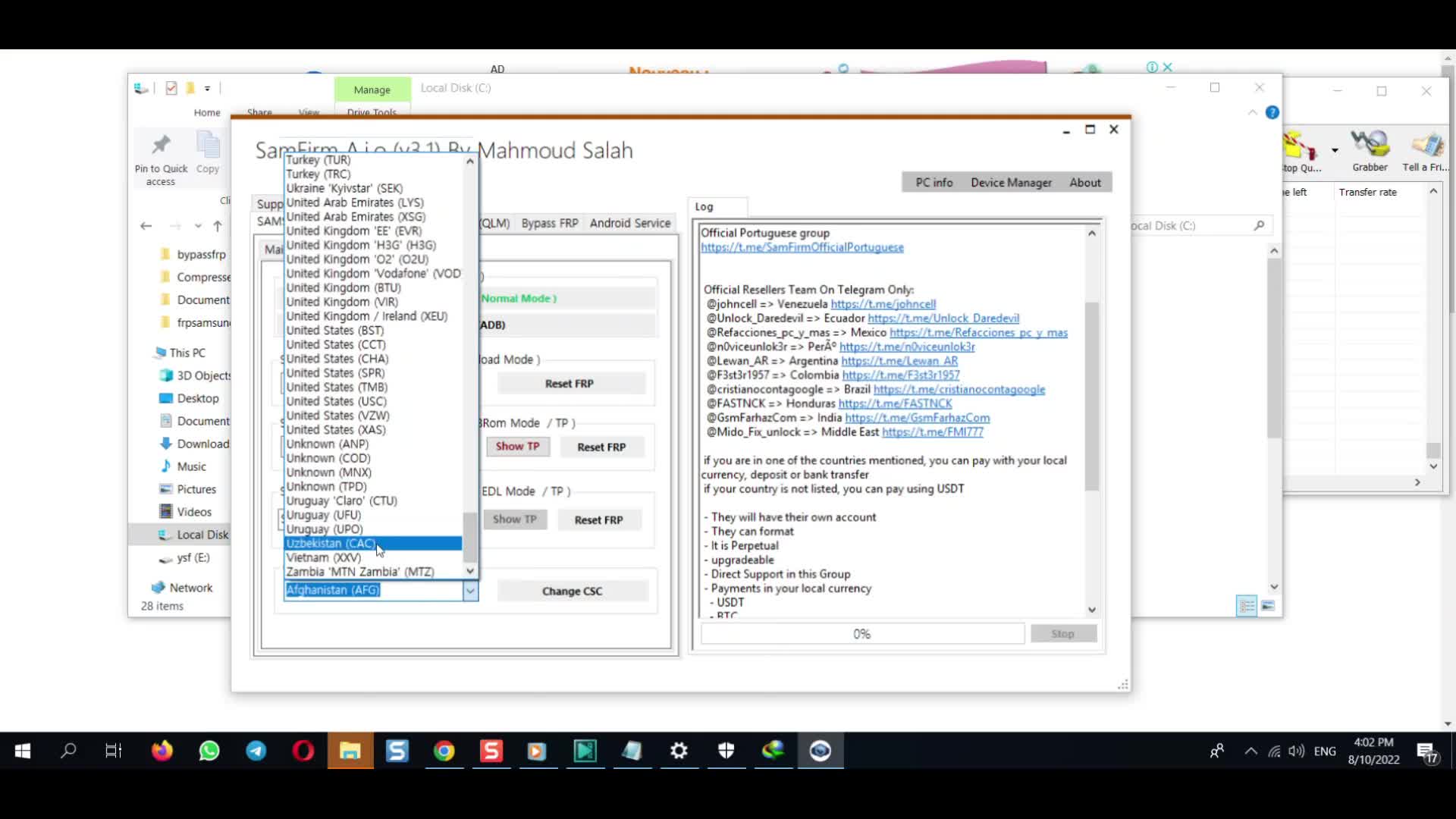
Task: Open Firefox from the taskbar
Action: (x=162, y=751)
